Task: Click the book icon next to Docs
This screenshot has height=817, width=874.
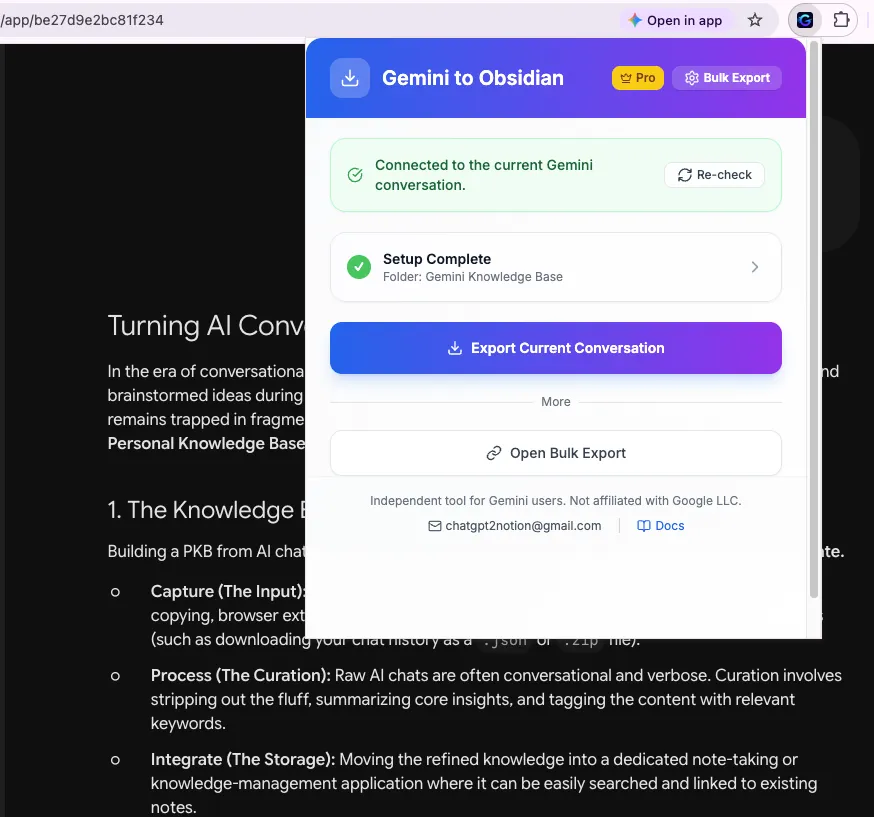Action: pyautogui.click(x=644, y=526)
